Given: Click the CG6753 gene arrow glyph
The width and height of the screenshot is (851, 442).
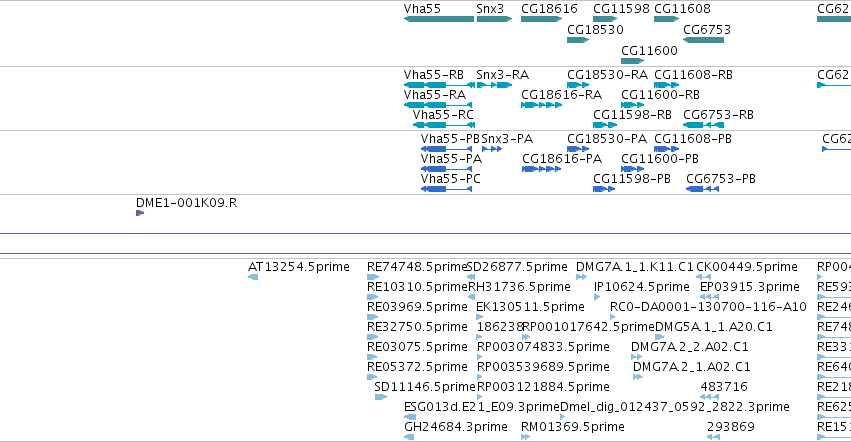Looking at the screenshot, I should pyautogui.click(x=703, y=40).
